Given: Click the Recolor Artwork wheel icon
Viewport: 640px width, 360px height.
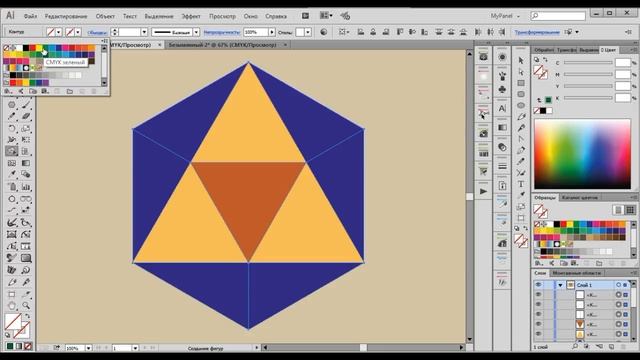Looking at the screenshot, I should pyautogui.click(x=324, y=32).
